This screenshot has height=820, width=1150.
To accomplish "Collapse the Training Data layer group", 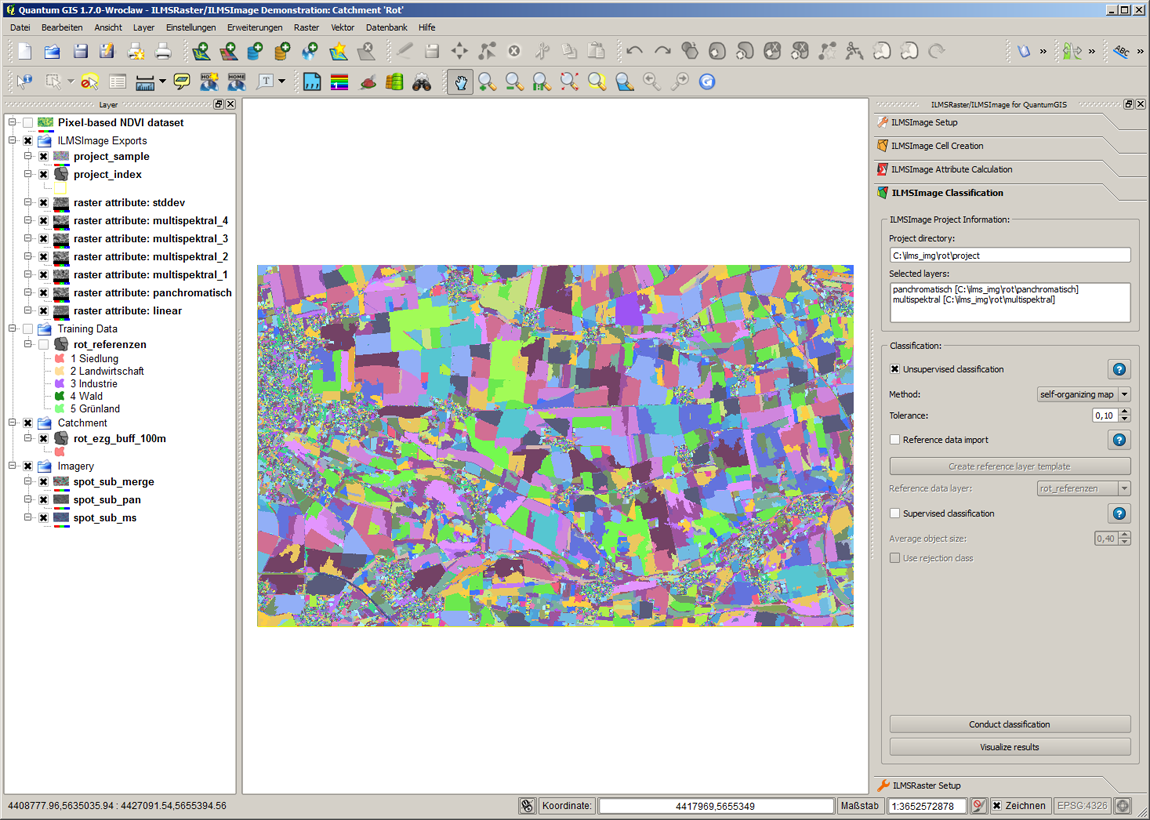I will pyautogui.click(x=13, y=329).
